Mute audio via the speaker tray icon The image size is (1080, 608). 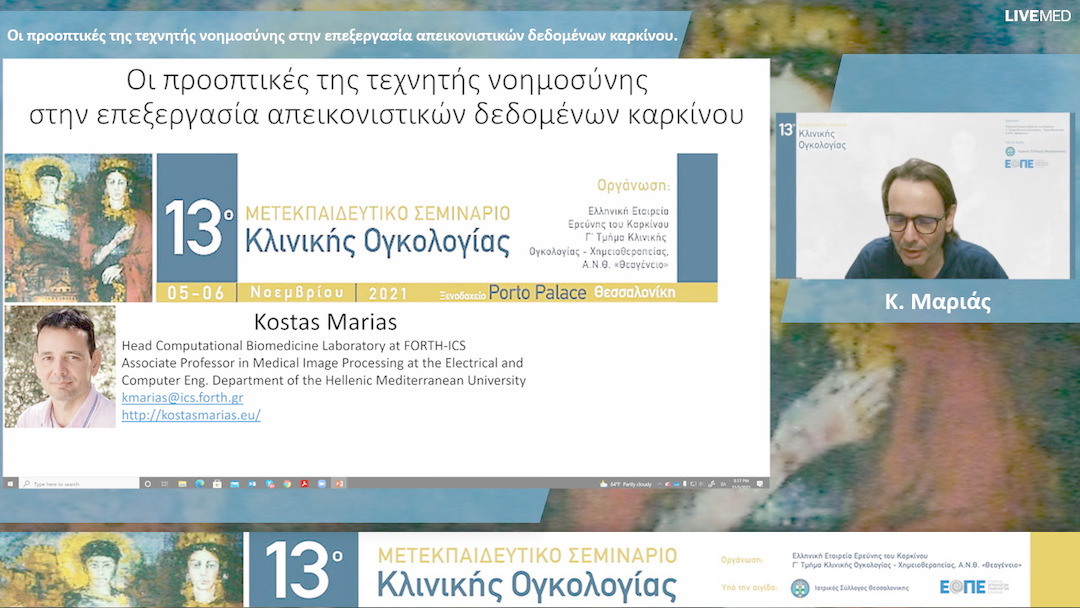coord(701,485)
